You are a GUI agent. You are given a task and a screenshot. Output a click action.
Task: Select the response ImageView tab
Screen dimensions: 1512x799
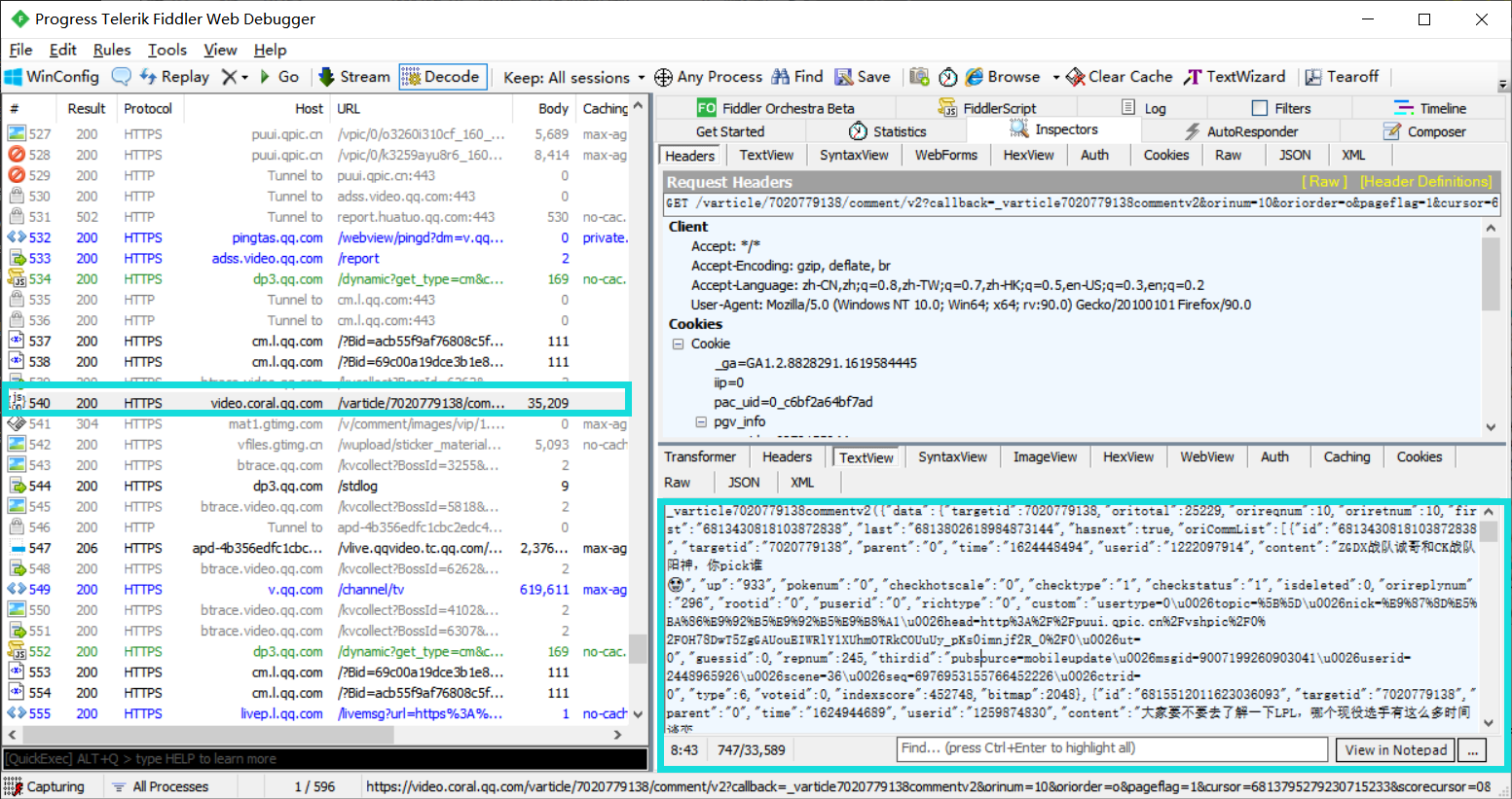1045,456
